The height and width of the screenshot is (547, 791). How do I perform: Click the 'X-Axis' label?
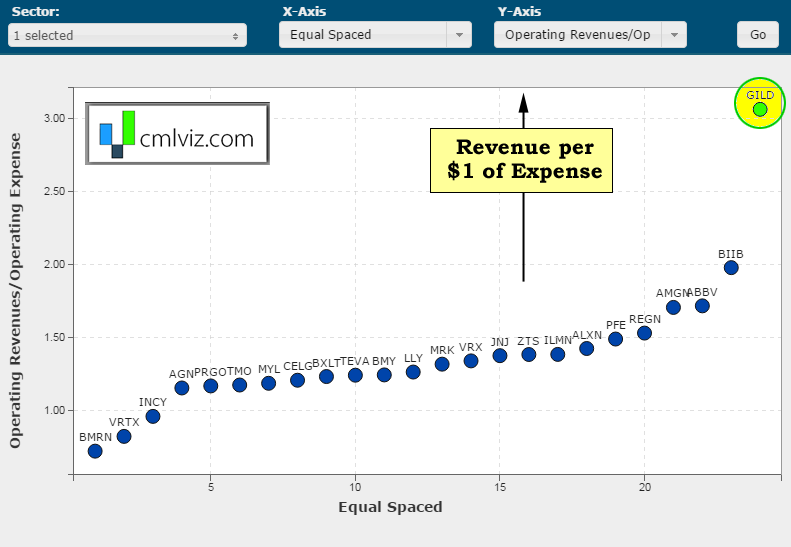(304, 12)
